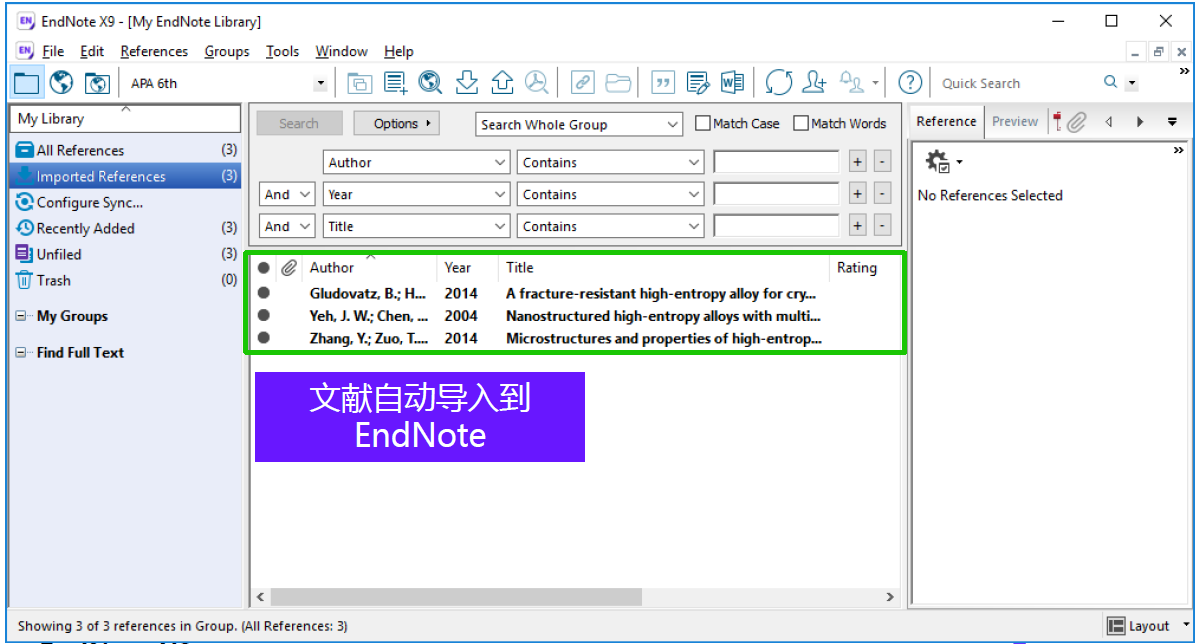Open the Tools menu
The height and width of the screenshot is (644, 1199).
[282, 51]
